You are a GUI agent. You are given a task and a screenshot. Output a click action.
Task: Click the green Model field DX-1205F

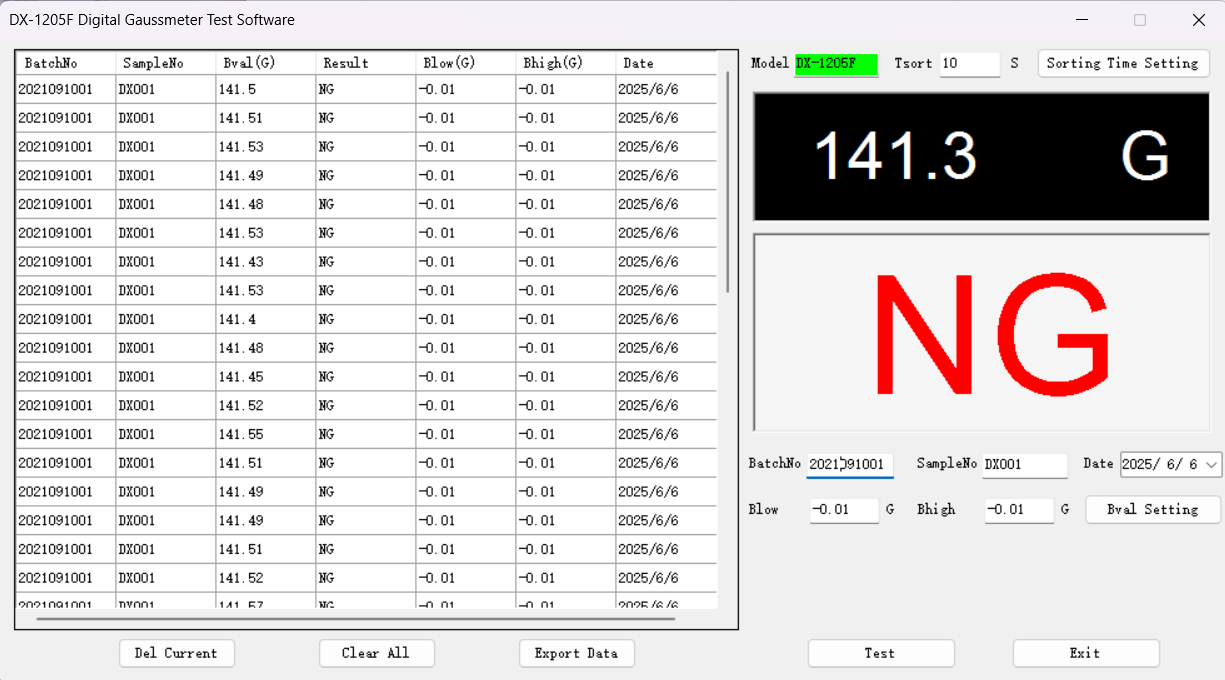[836, 64]
